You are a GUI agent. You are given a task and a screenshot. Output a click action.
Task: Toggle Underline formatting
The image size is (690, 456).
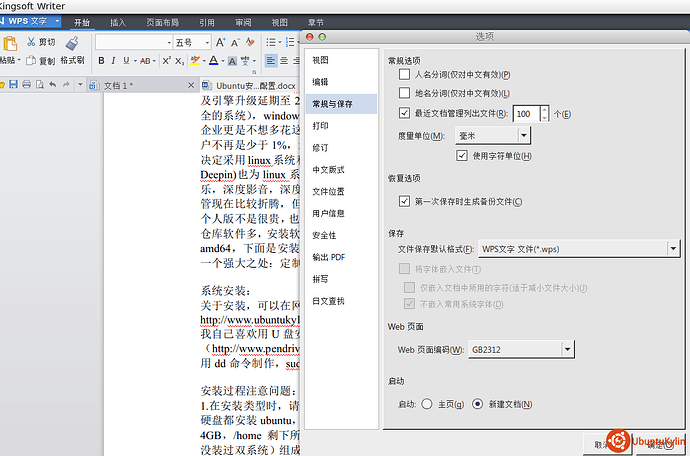tap(126, 61)
